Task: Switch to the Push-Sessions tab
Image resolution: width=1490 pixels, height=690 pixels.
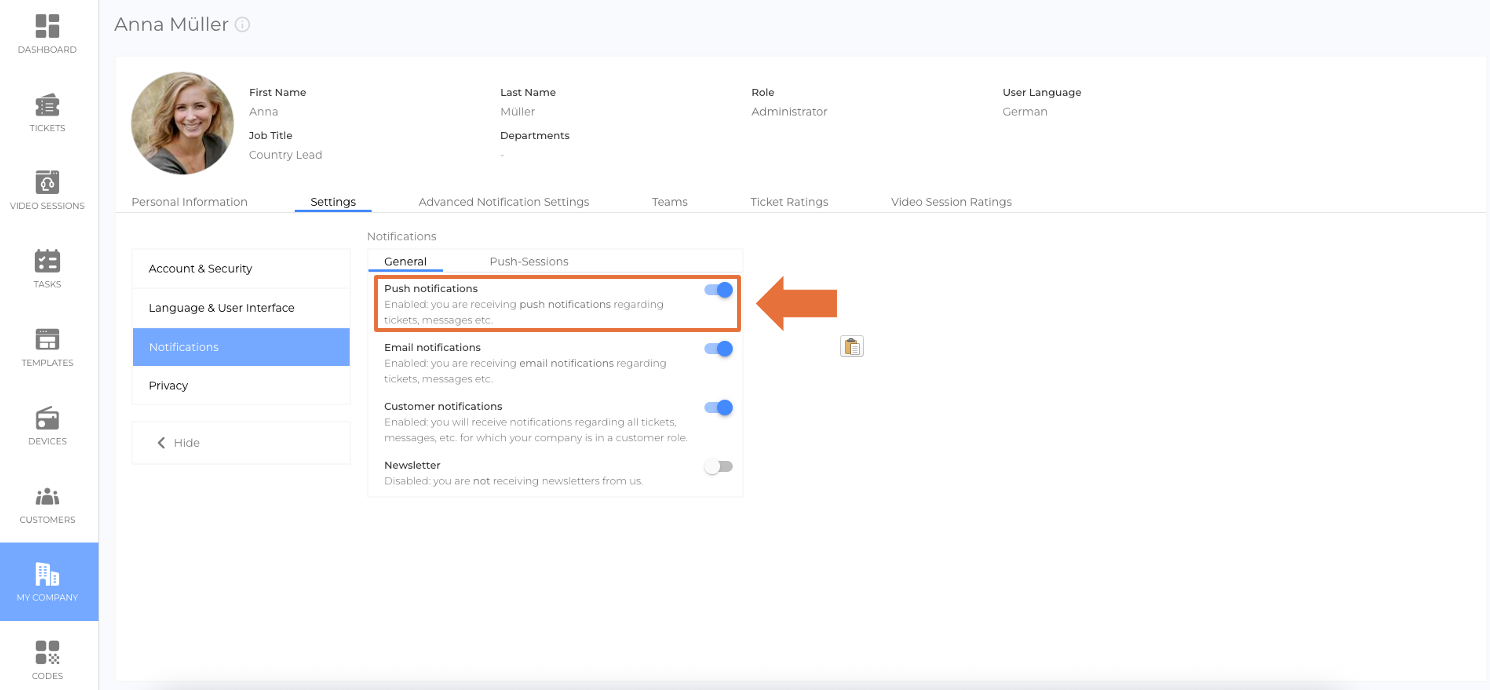Action: (528, 262)
